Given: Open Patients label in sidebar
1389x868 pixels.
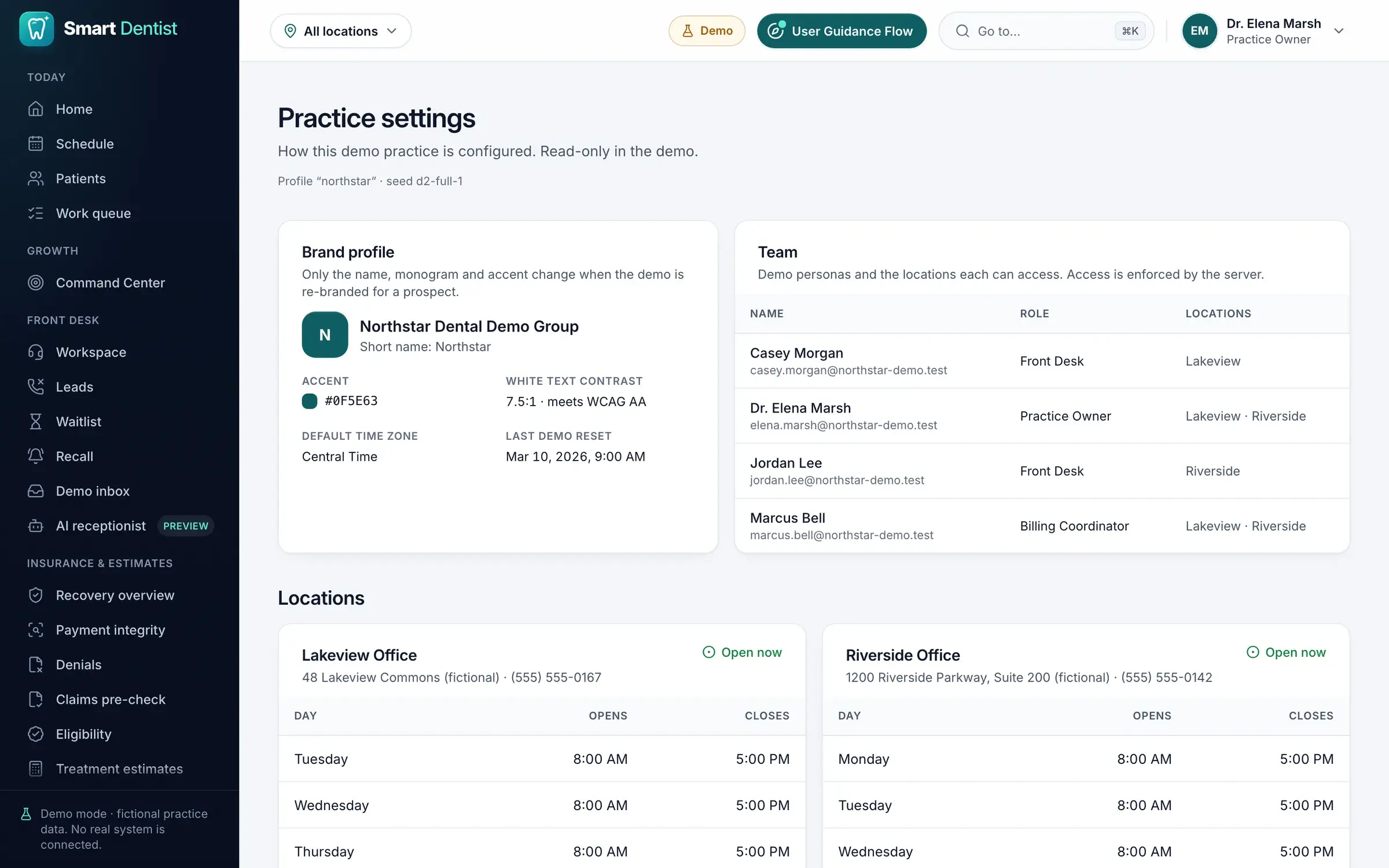Looking at the screenshot, I should (x=80, y=178).
